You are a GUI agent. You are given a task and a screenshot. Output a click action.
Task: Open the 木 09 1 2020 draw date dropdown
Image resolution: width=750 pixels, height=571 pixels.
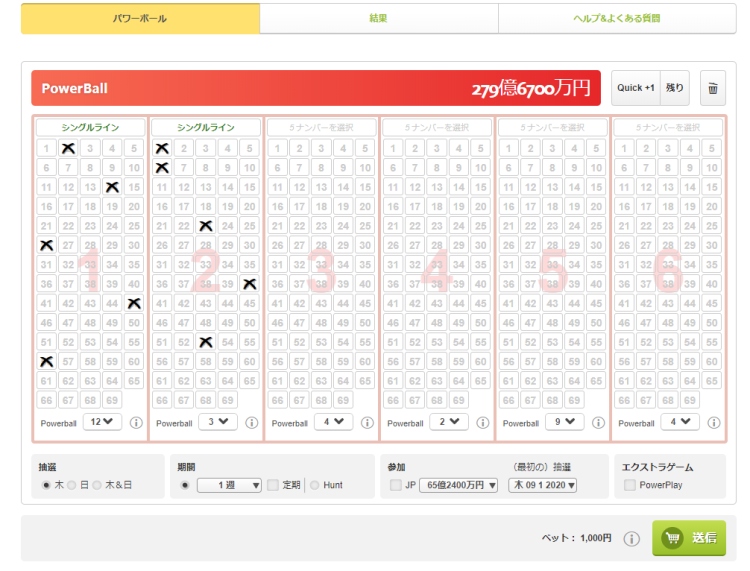point(542,485)
